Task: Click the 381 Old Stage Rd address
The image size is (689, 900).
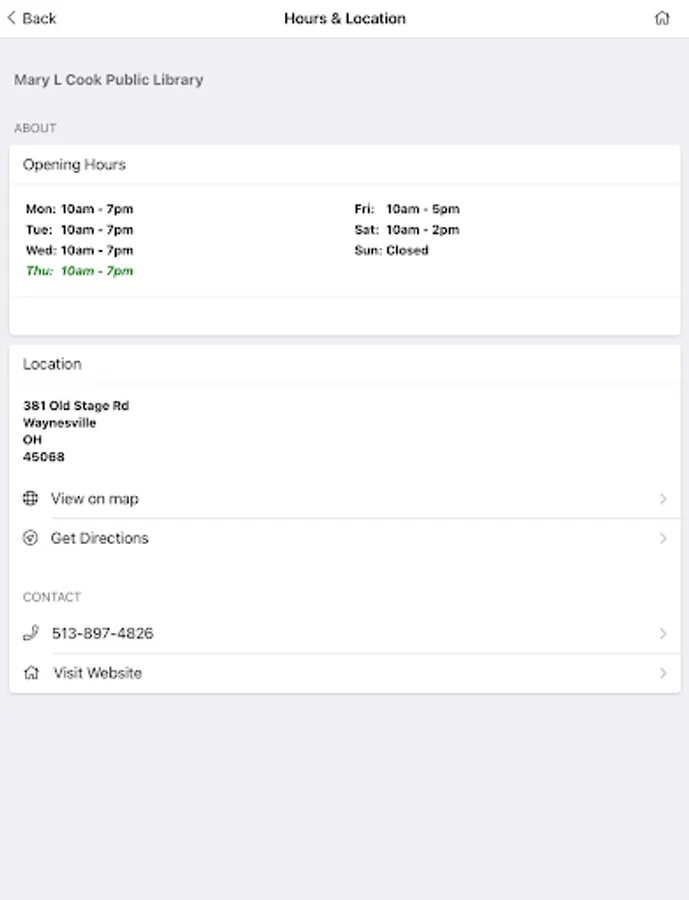Action: (x=76, y=406)
